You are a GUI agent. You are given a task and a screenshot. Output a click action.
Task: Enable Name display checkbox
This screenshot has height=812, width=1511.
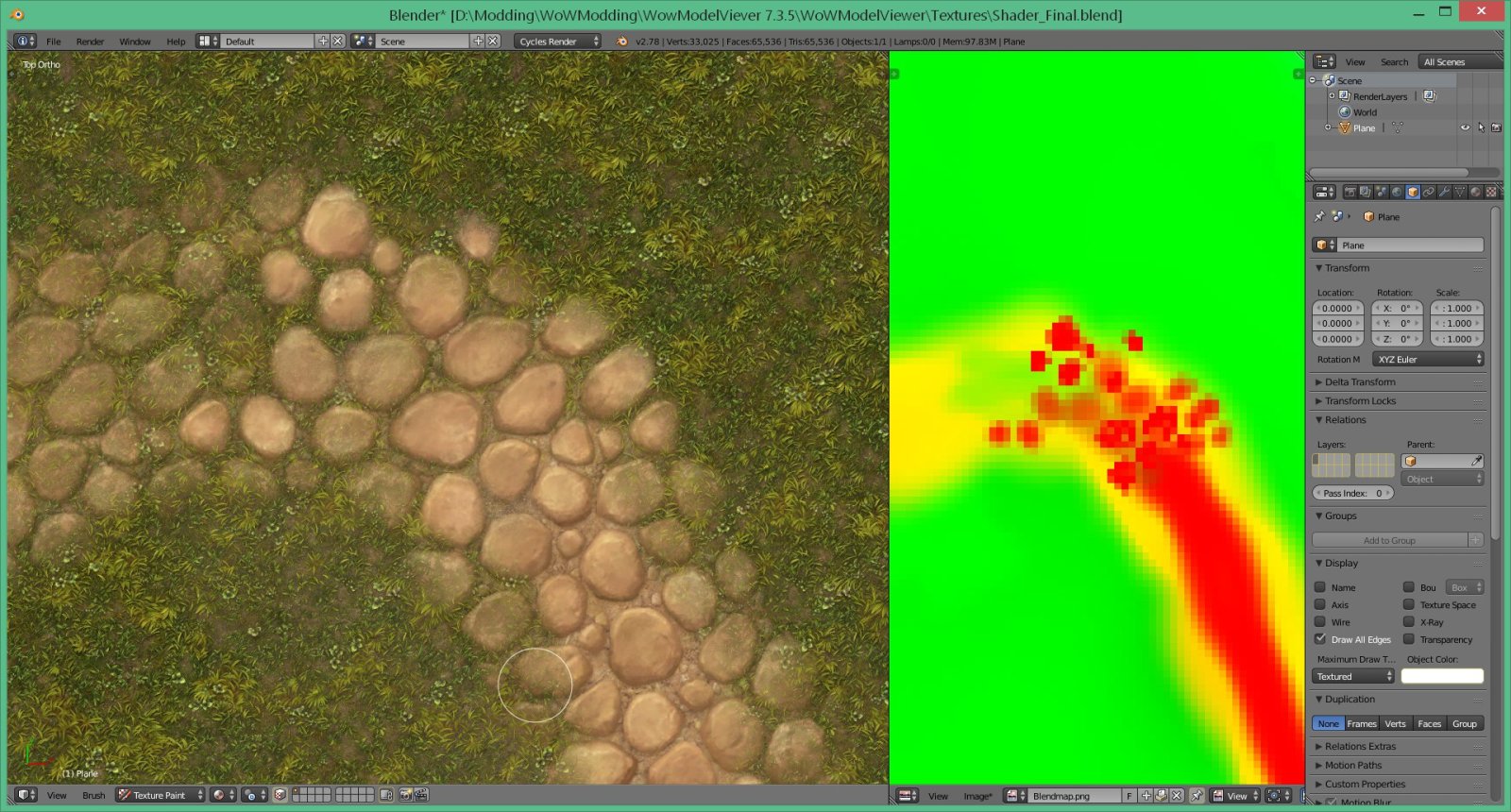tap(1320, 587)
